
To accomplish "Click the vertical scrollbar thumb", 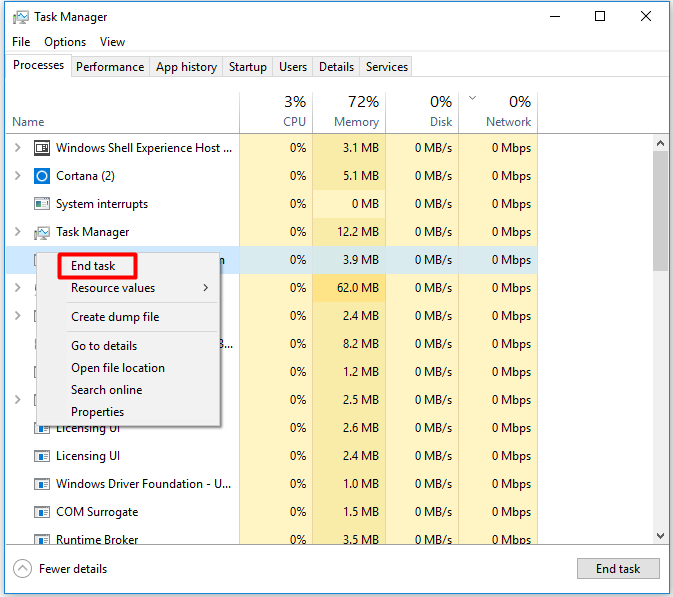I will (x=661, y=211).
